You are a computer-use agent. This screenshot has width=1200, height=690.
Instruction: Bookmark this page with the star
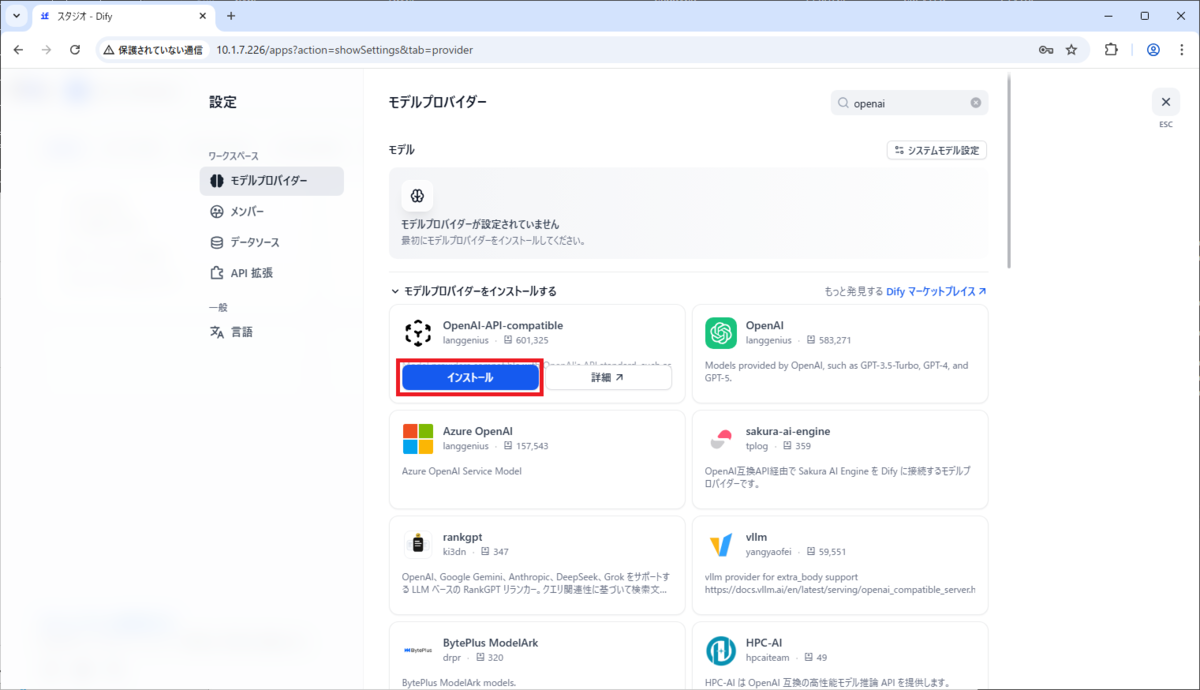(1071, 49)
